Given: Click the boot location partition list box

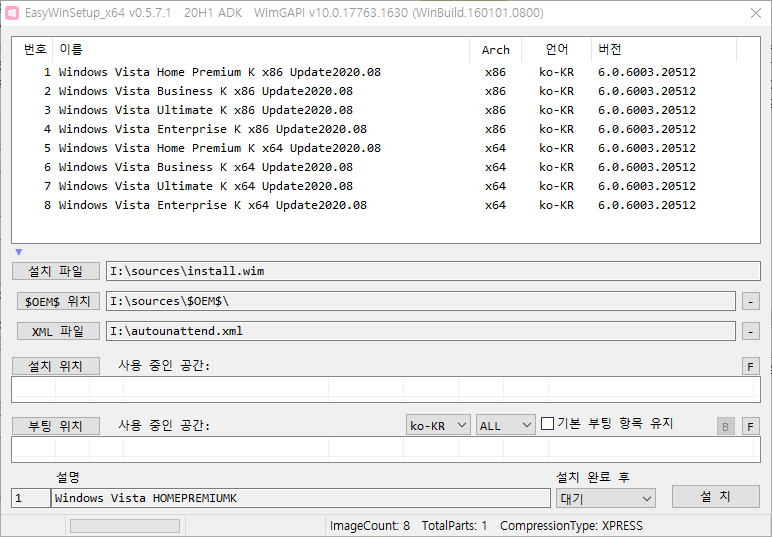Looking at the screenshot, I should pos(386,449).
